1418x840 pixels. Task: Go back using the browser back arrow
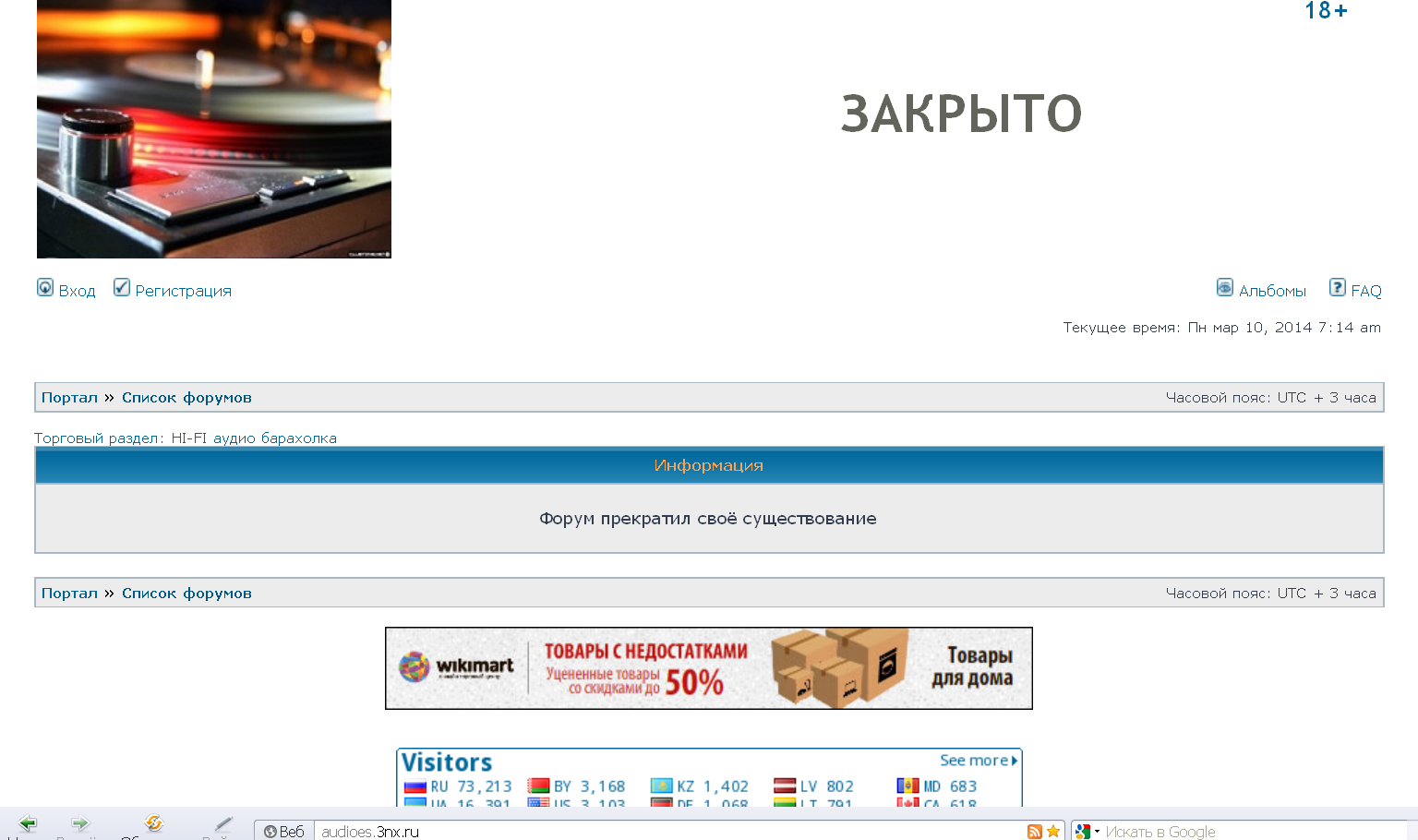(x=28, y=823)
